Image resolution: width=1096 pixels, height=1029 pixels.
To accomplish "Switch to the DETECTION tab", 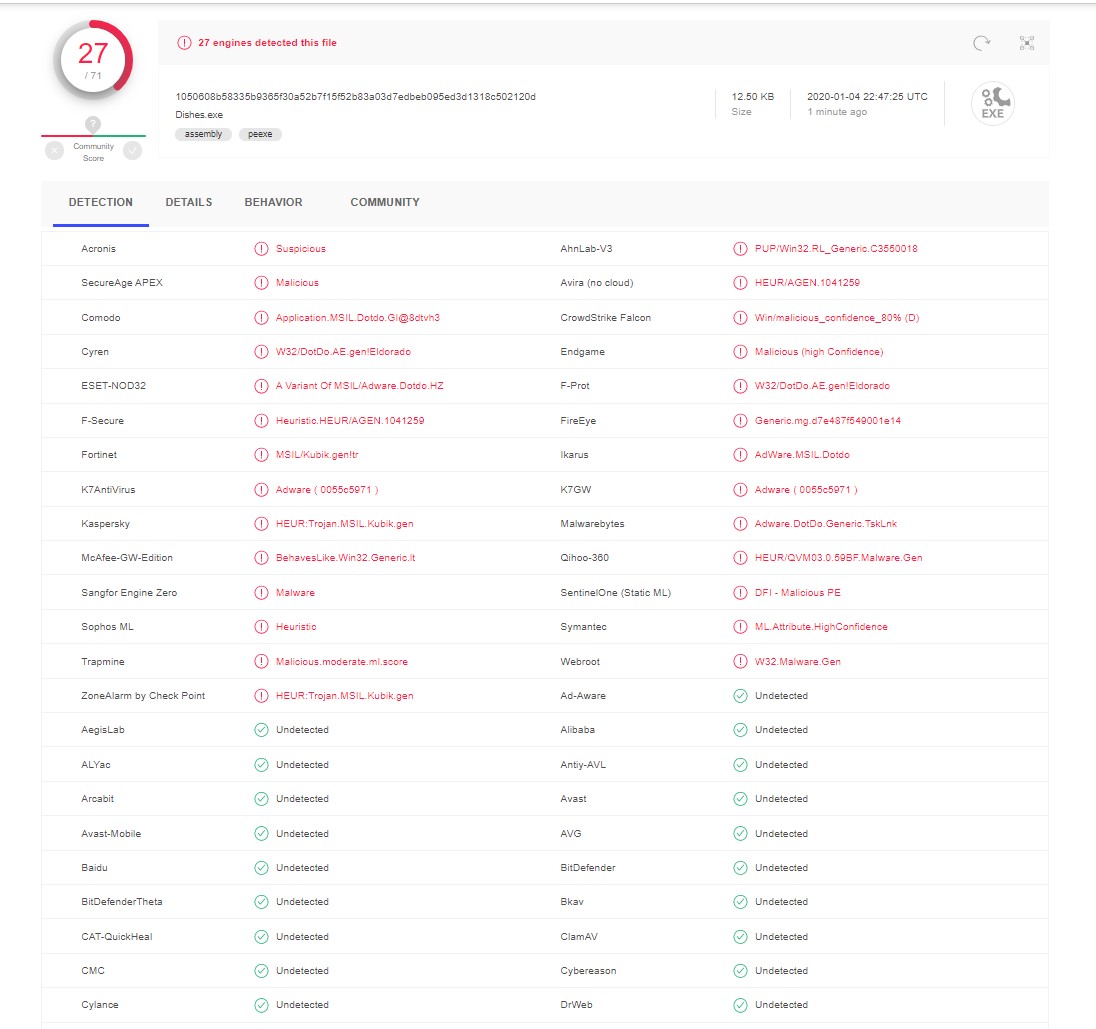I will point(101,202).
